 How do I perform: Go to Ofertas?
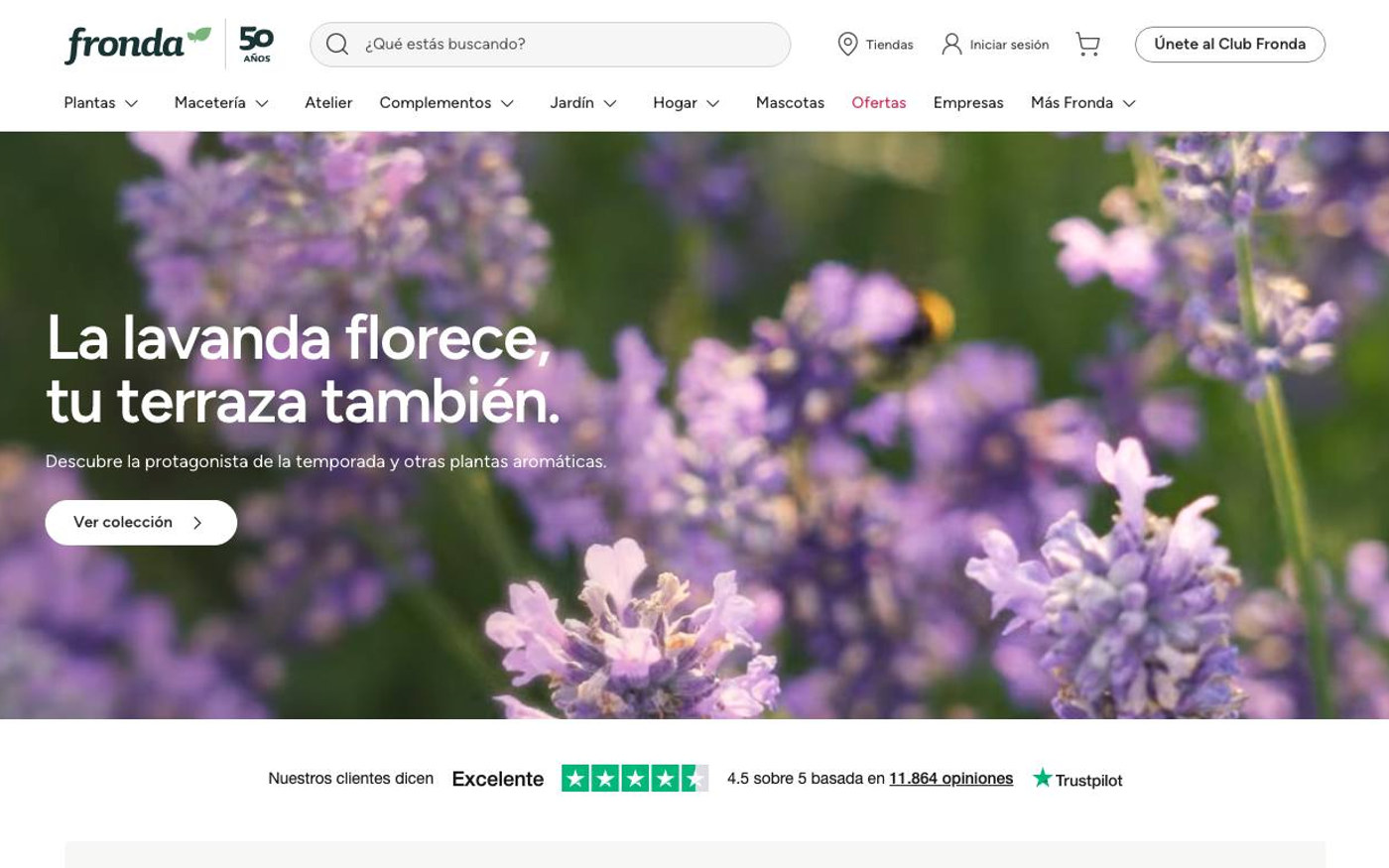879,103
